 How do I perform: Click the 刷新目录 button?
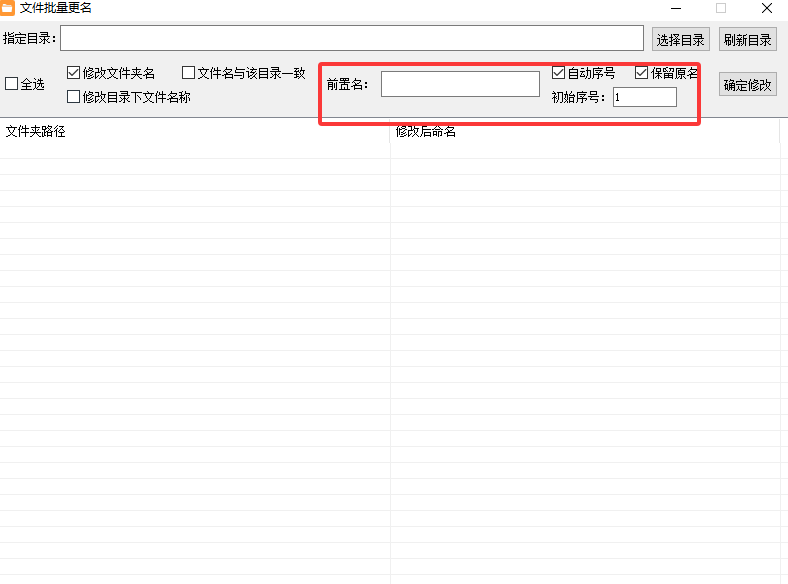748,39
